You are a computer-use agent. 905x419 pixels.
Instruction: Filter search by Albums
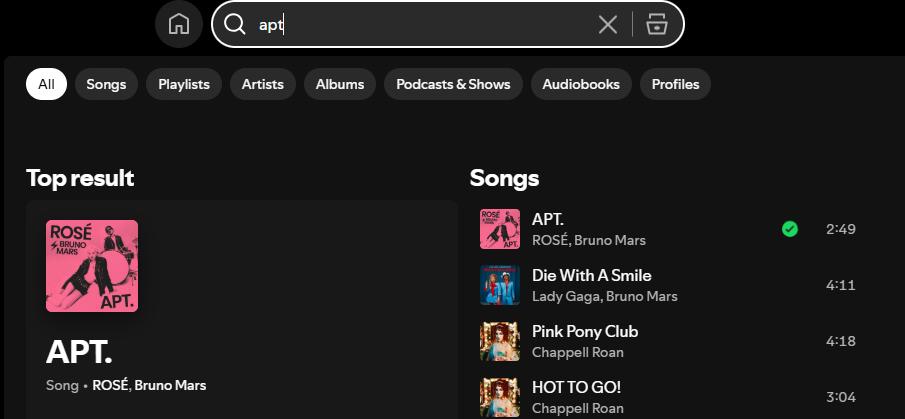(340, 84)
